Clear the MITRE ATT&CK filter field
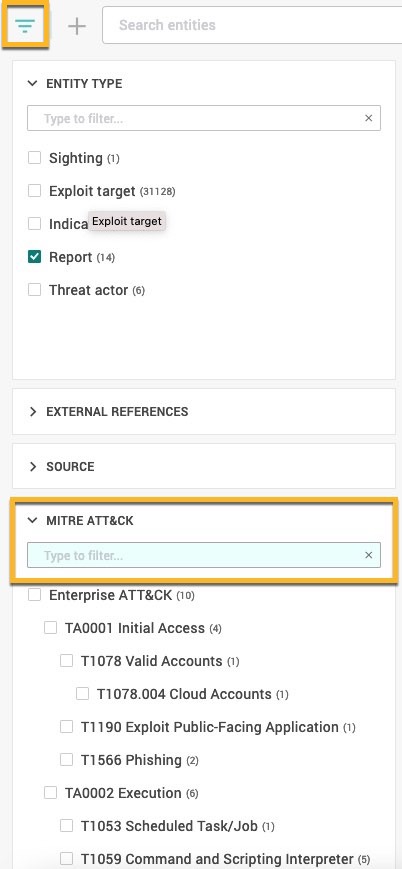This screenshot has width=402, height=869. click(369, 555)
